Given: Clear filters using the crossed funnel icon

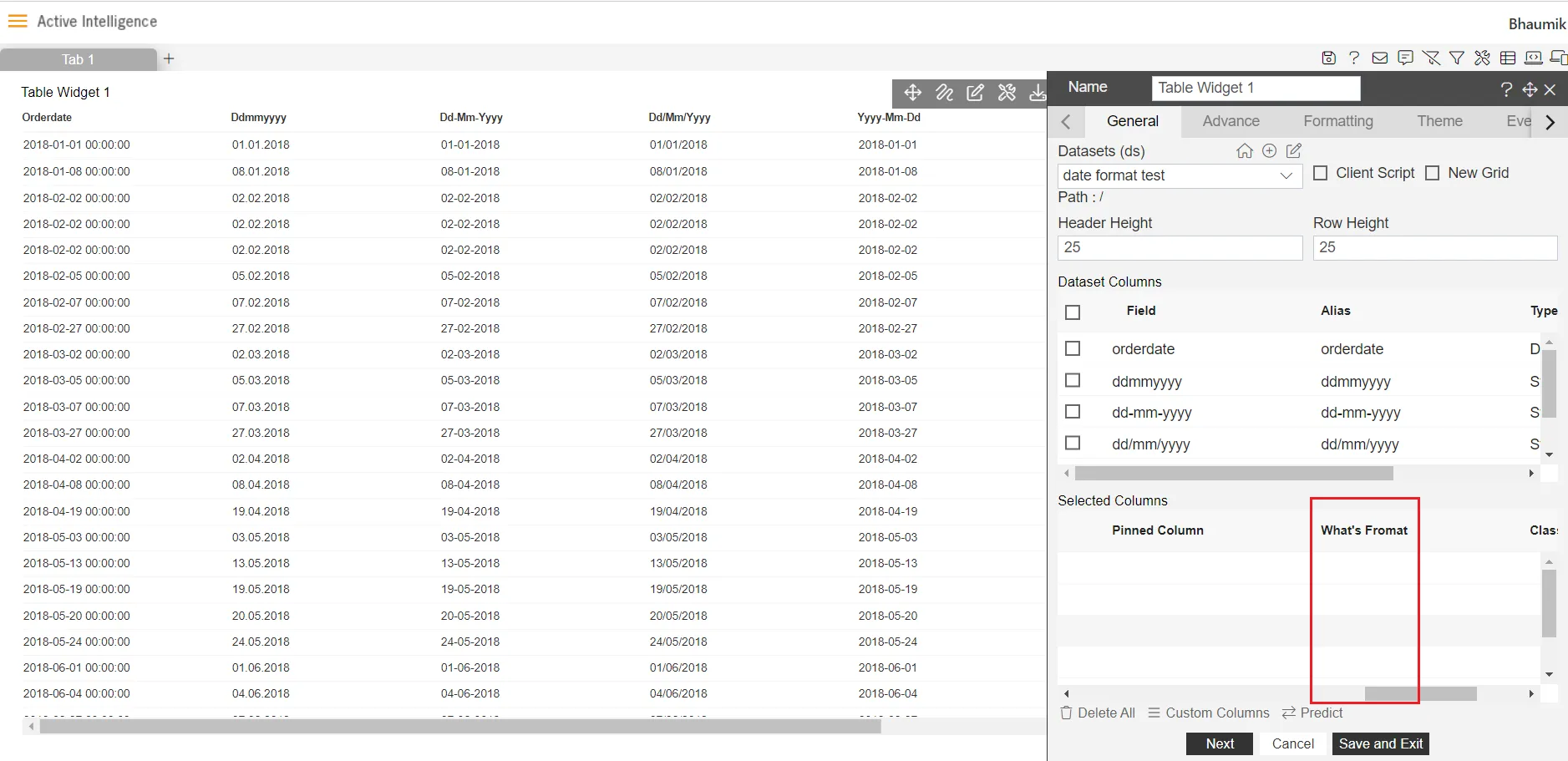Looking at the screenshot, I should (1431, 58).
